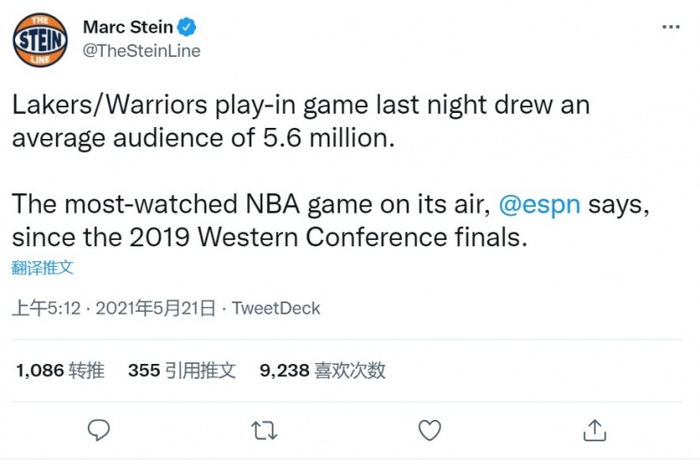View the 1,086 retweets list
The image size is (700, 461).
click(40, 370)
